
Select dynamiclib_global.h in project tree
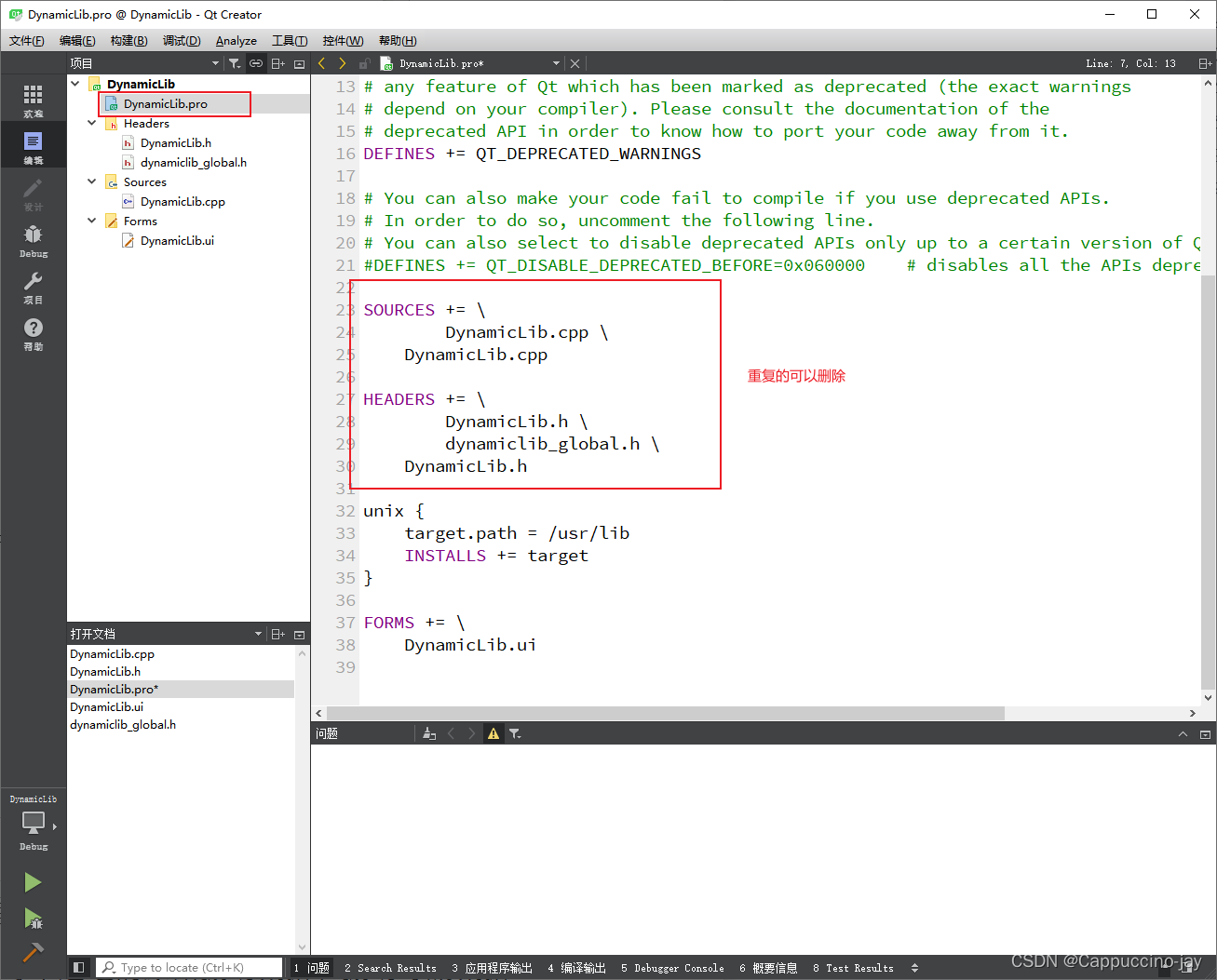point(193,162)
